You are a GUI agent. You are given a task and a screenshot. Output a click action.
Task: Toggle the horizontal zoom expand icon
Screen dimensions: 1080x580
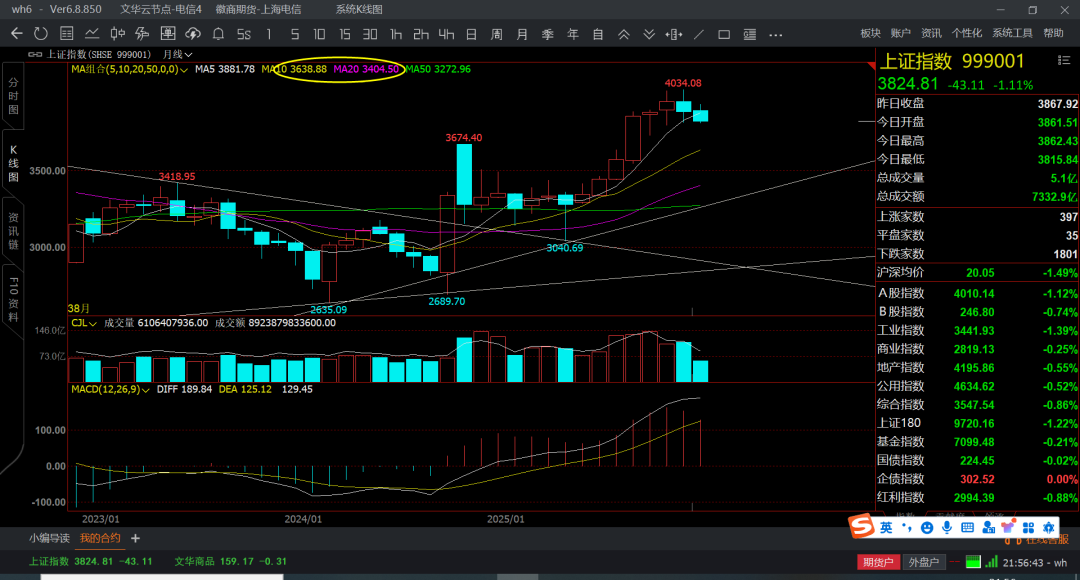point(674,34)
